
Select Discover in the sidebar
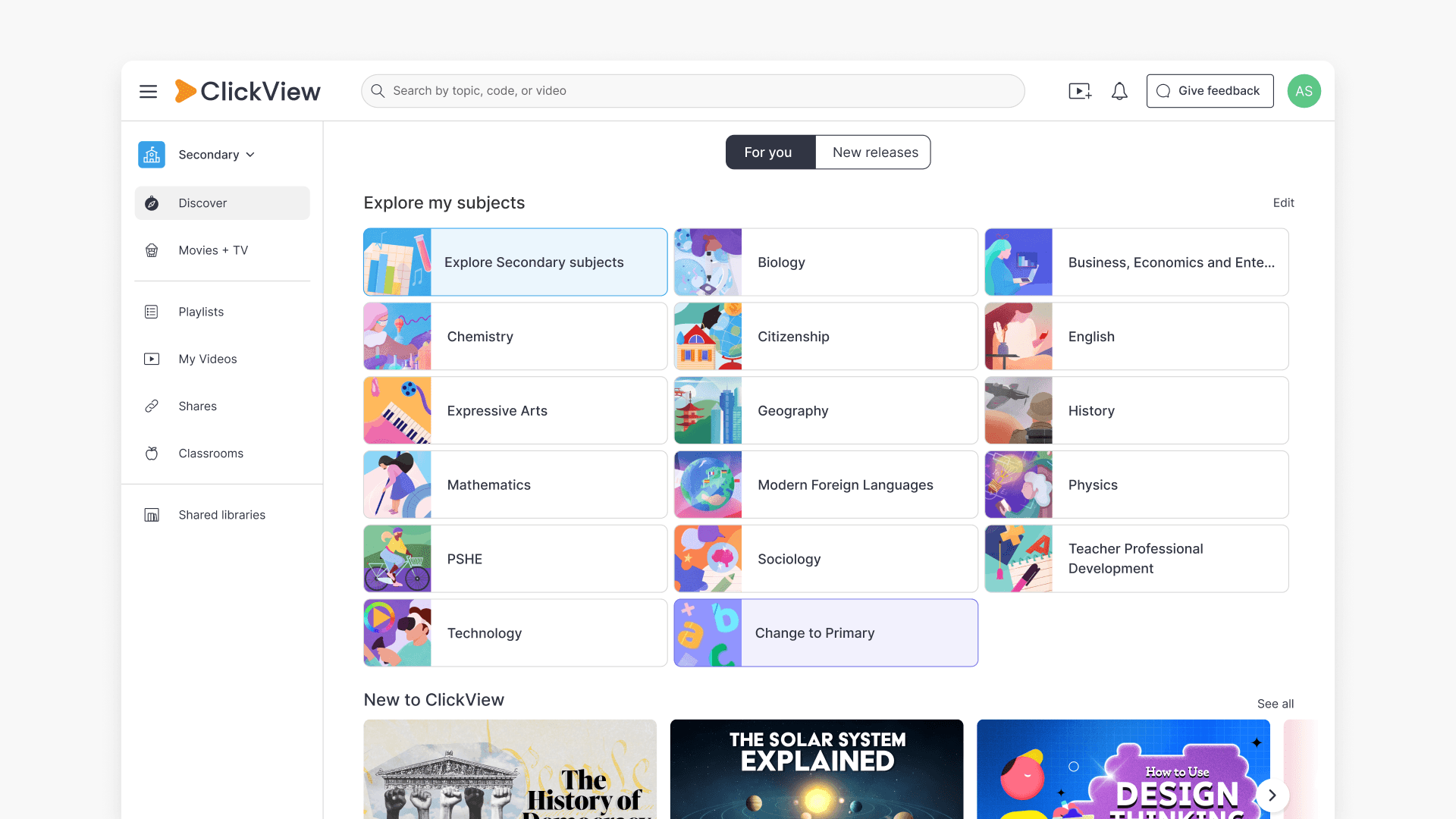point(222,203)
